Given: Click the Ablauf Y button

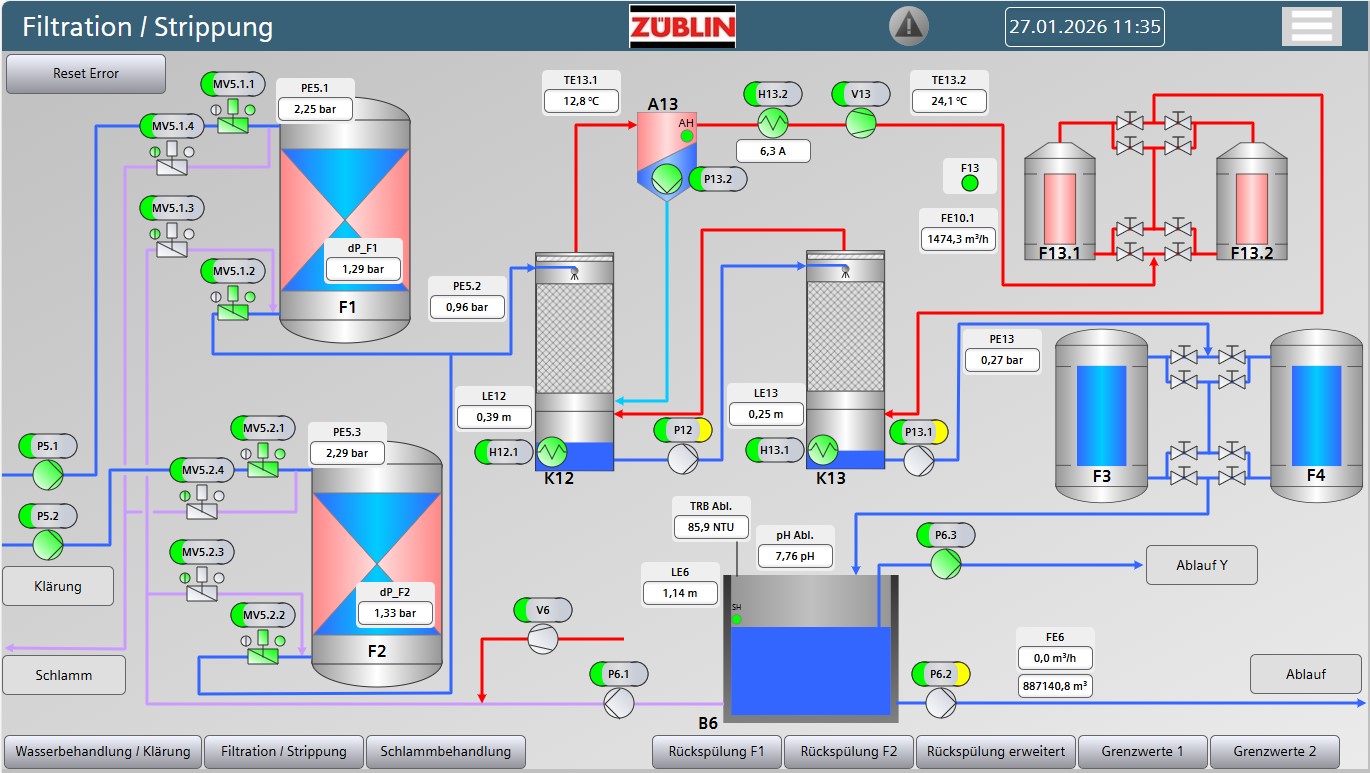Looking at the screenshot, I should (1201, 565).
